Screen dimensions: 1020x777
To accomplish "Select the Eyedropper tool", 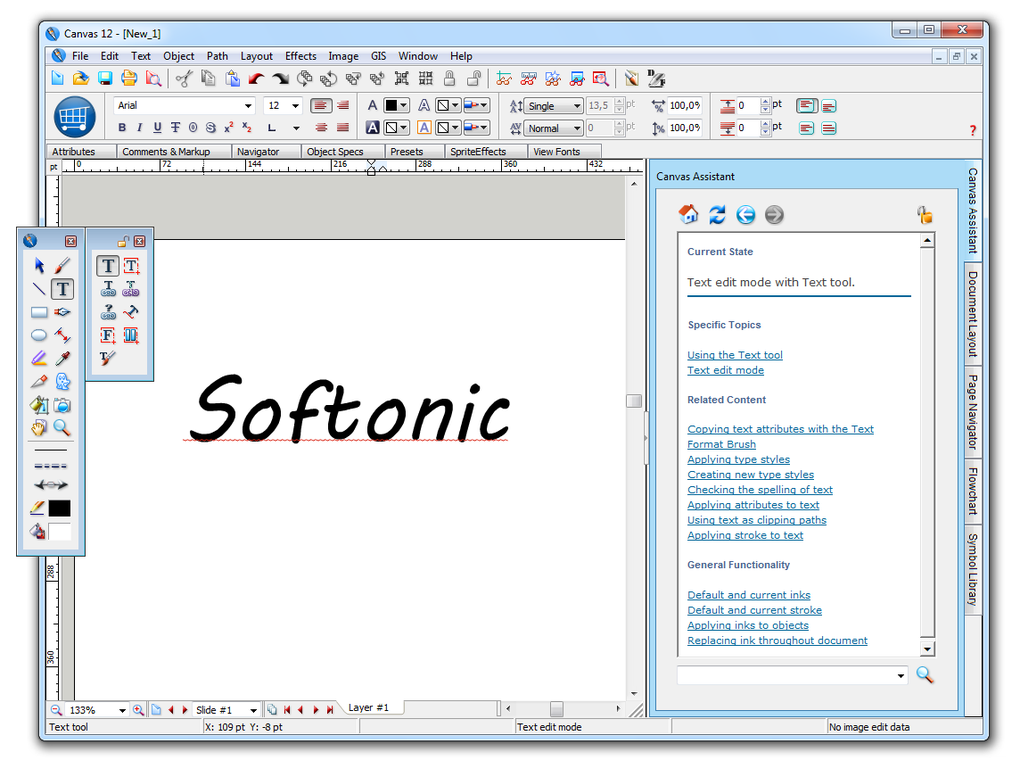I will (x=62, y=359).
